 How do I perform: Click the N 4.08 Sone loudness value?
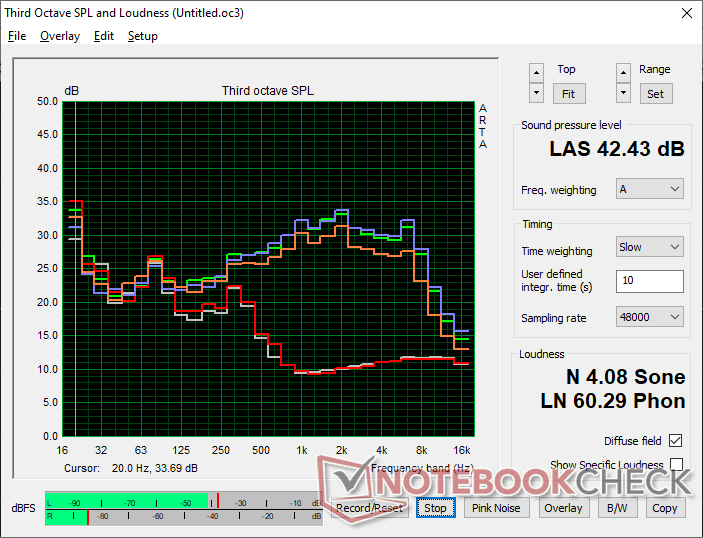click(x=625, y=377)
